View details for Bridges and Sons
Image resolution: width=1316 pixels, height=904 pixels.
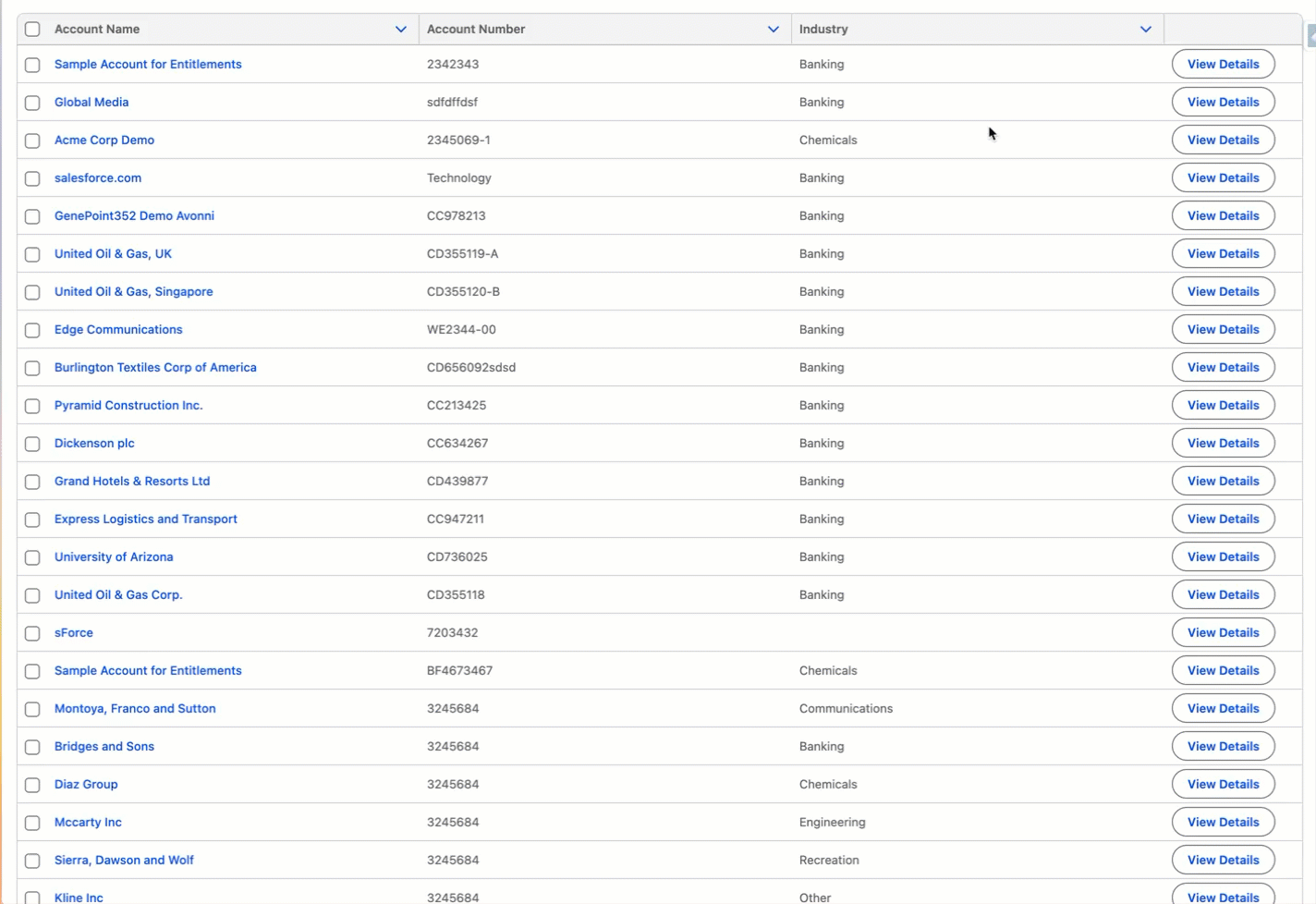click(1224, 747)
